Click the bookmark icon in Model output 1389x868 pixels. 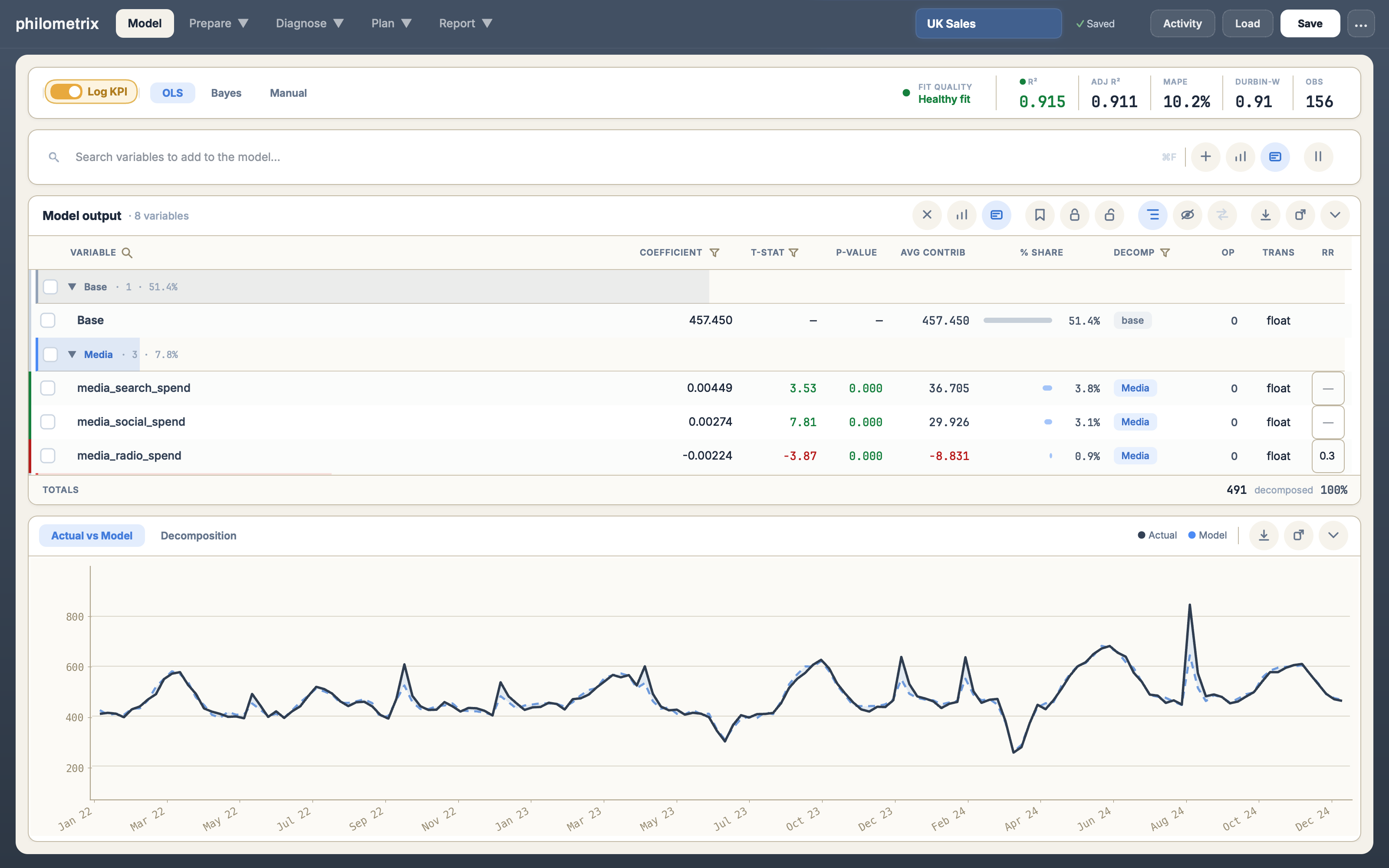1040,215
